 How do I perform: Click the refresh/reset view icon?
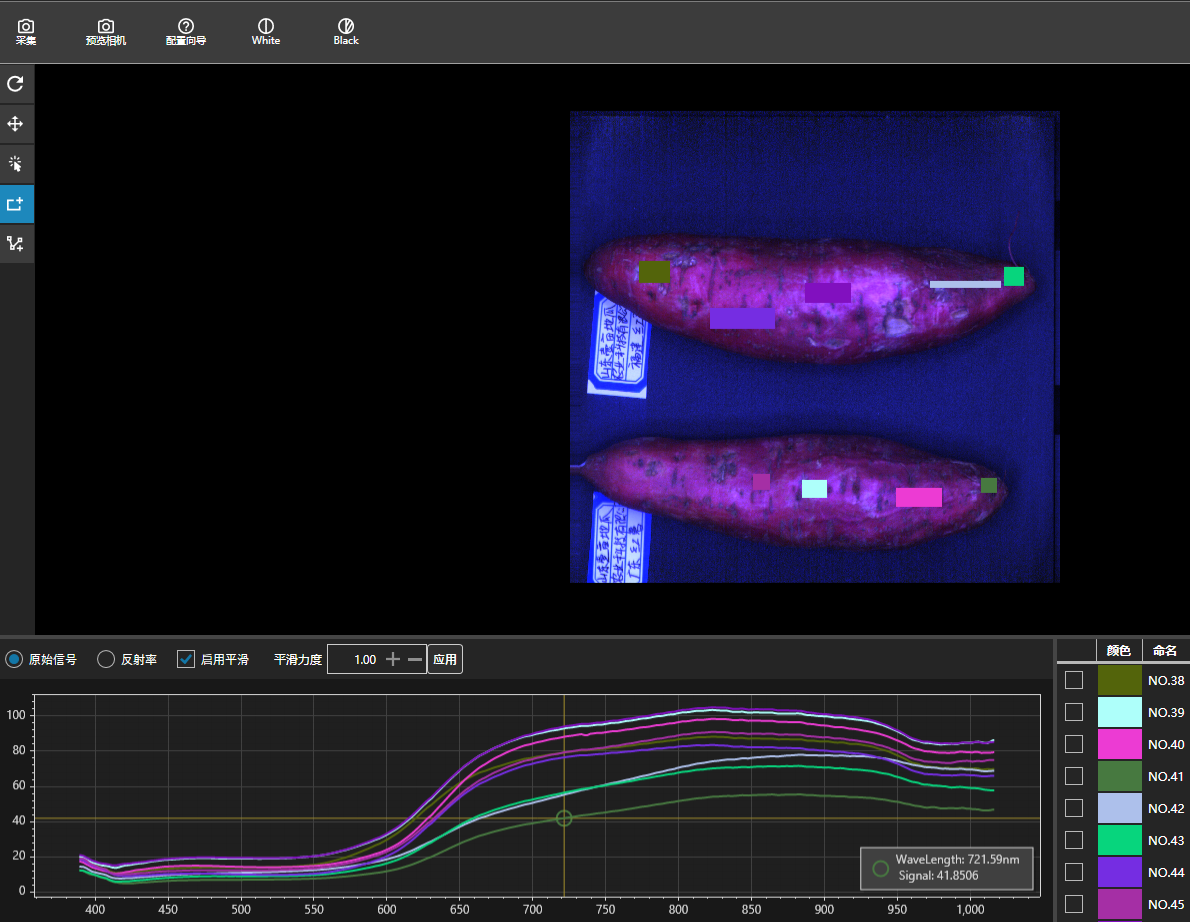pos(16,84)
